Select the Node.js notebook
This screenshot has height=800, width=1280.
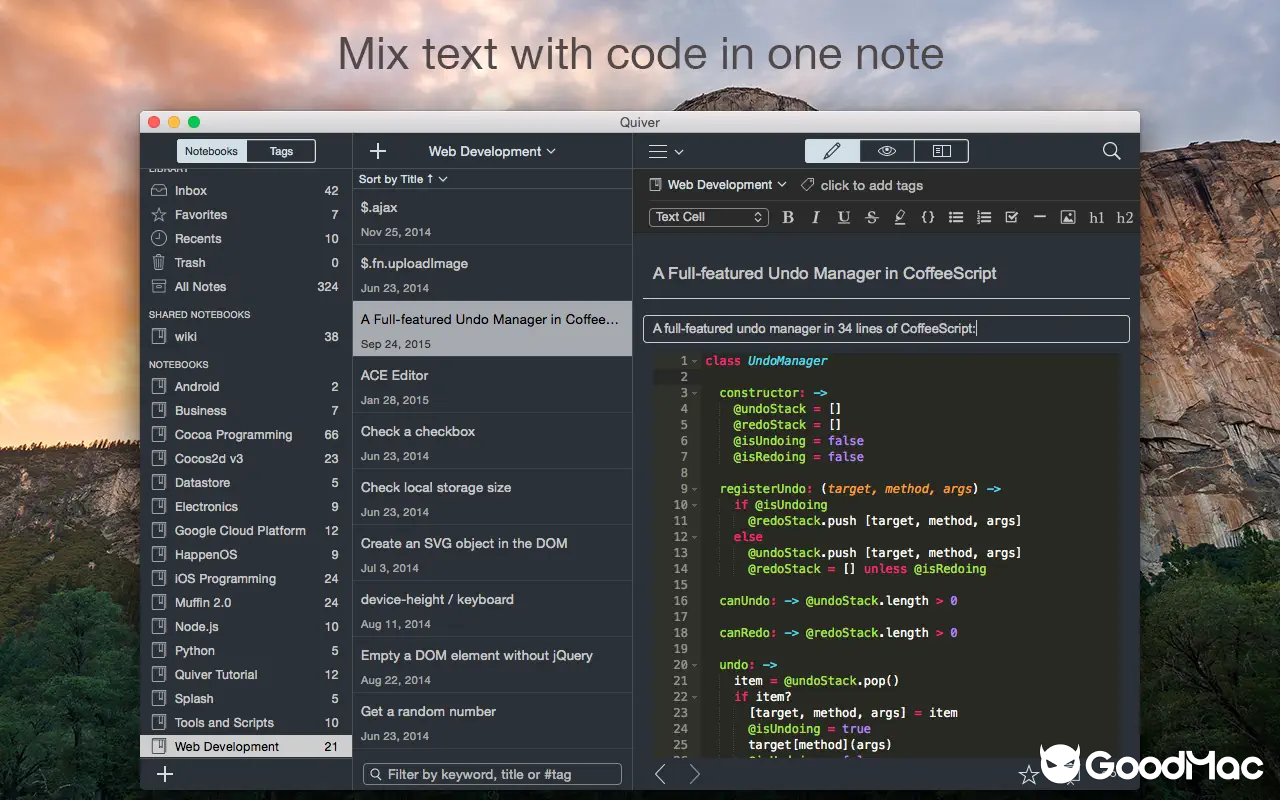tap(246, 626)
